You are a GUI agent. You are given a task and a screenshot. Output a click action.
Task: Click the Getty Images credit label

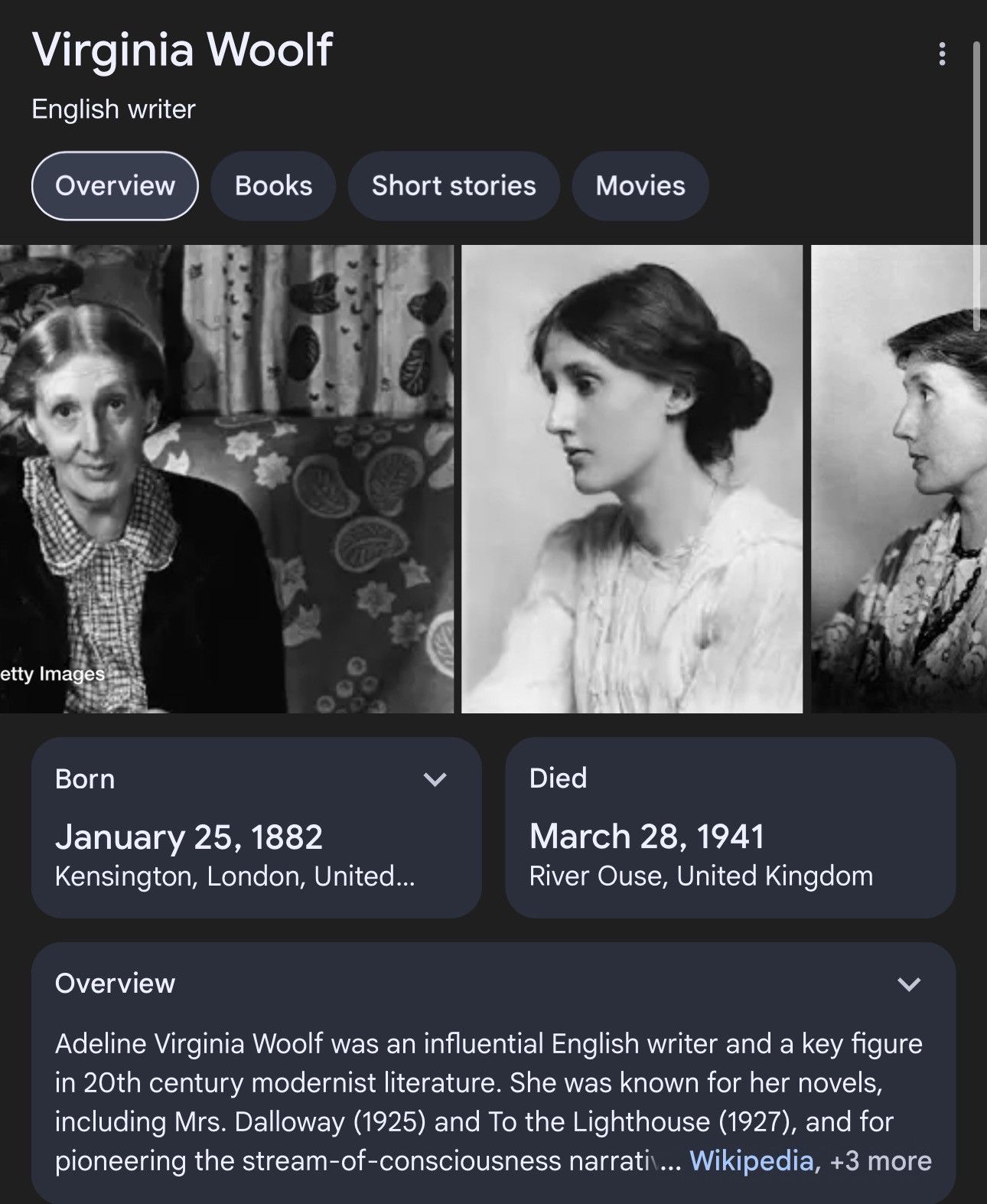click(52, 674)
